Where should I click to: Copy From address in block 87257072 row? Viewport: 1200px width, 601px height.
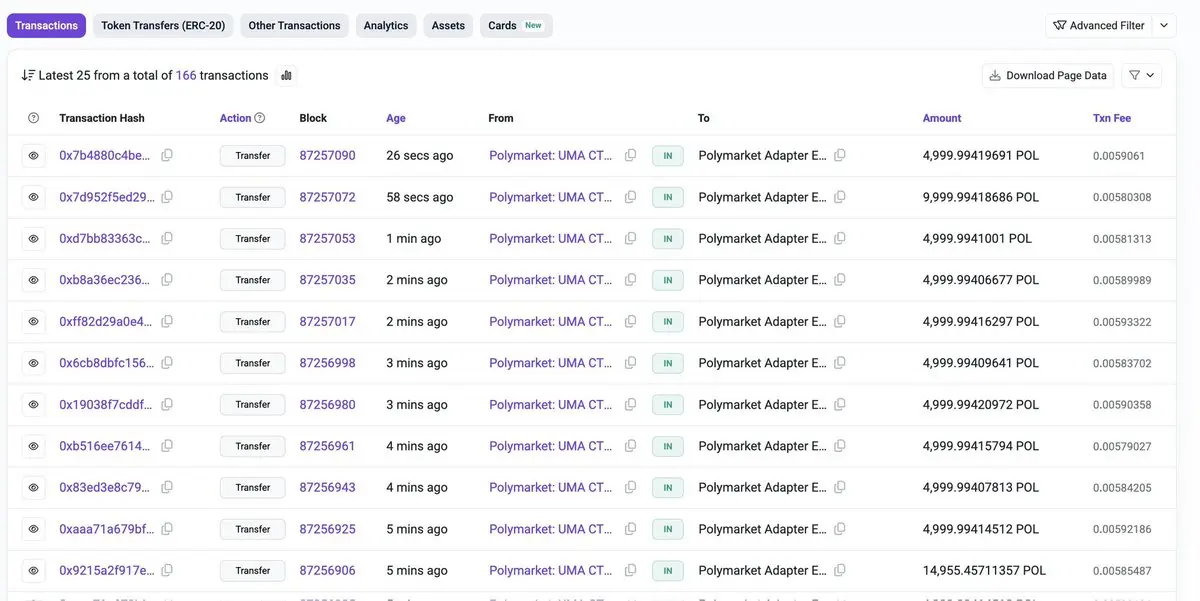coord(630,197)
